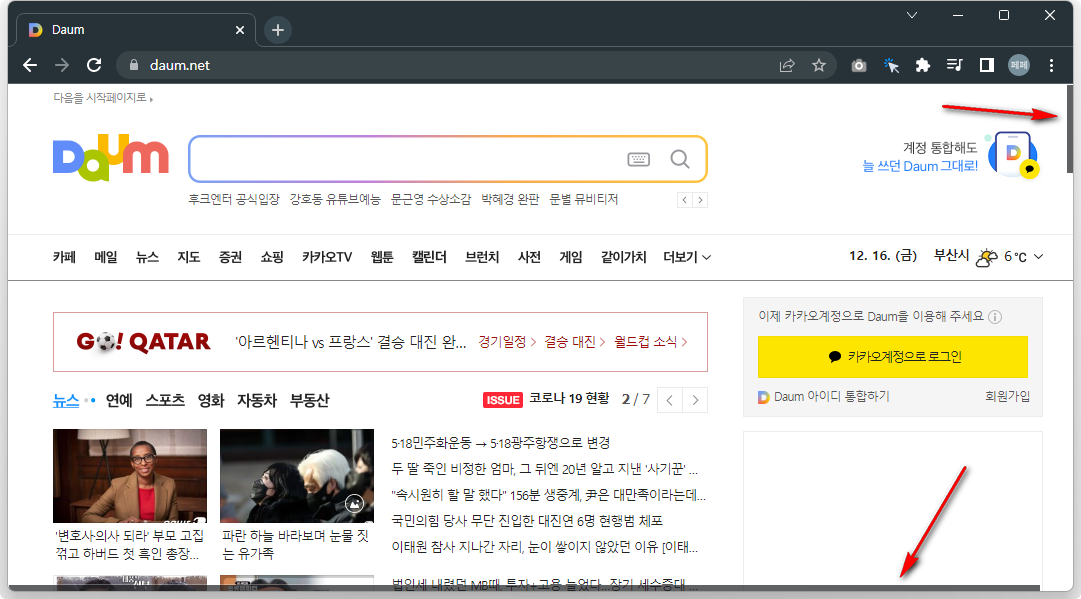Select the 연예 tab
Image resolution: width=1081 pixels, height=599 pixels.
tap(119, 400)
